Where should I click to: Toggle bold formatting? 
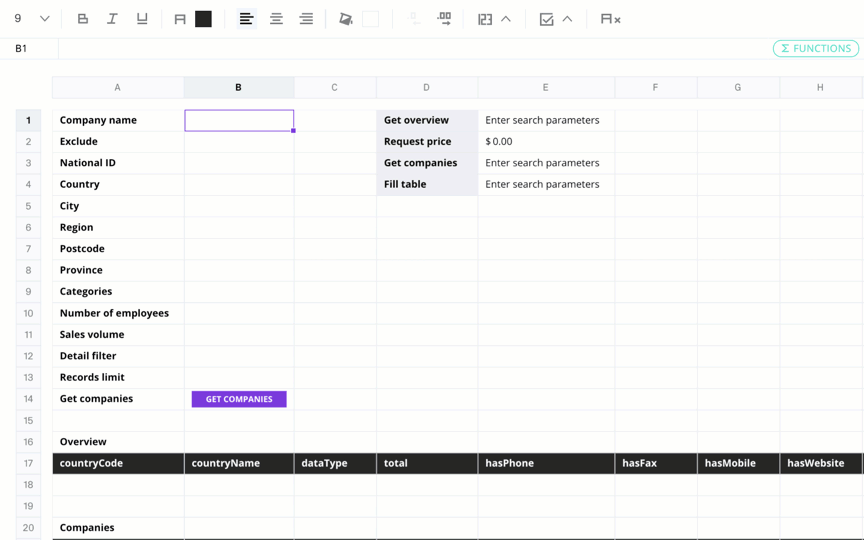(83, 19)
